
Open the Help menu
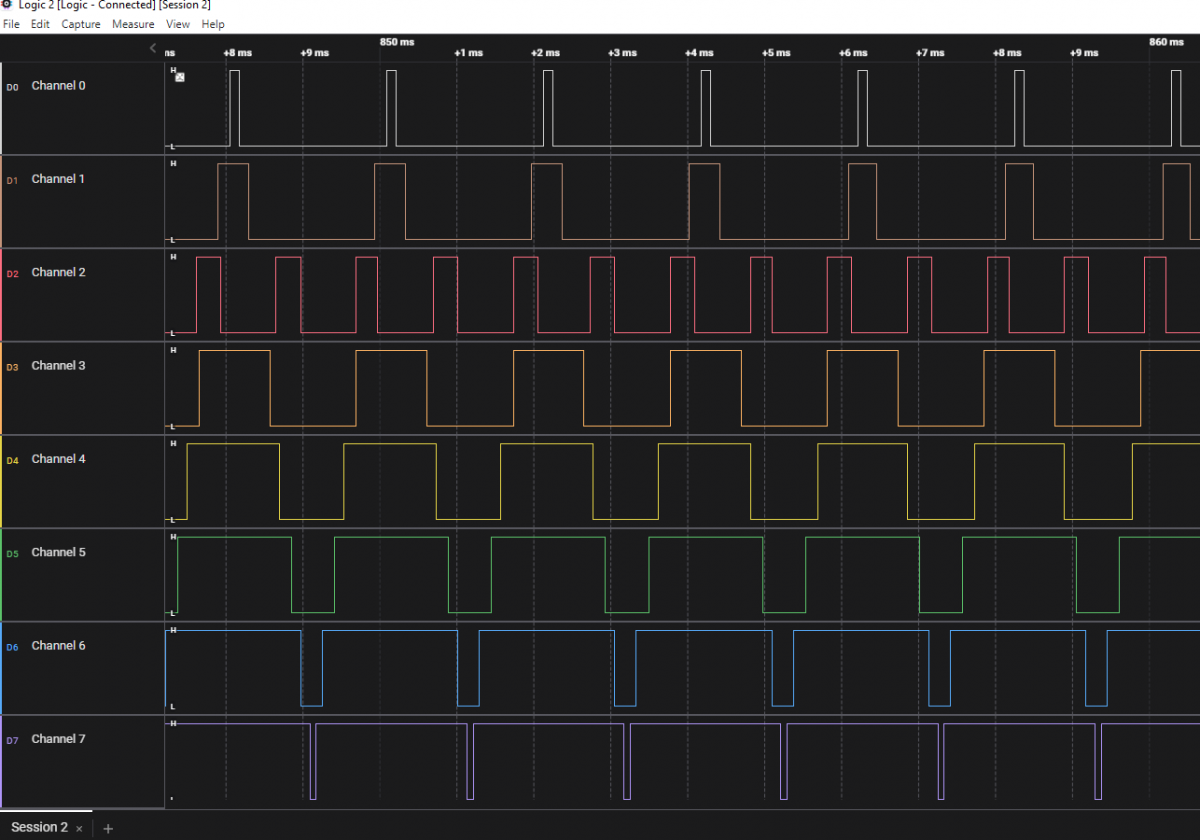click(213, 24)
